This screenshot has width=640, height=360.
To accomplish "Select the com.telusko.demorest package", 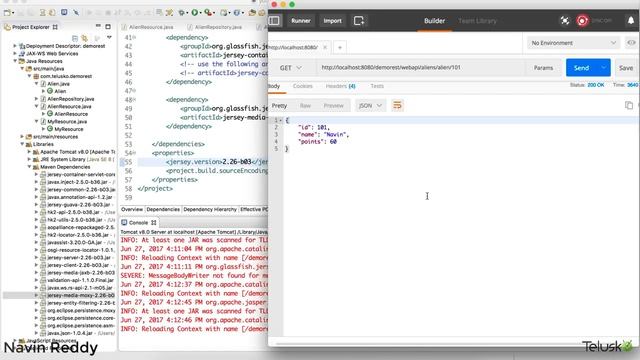I will (66, 76).
